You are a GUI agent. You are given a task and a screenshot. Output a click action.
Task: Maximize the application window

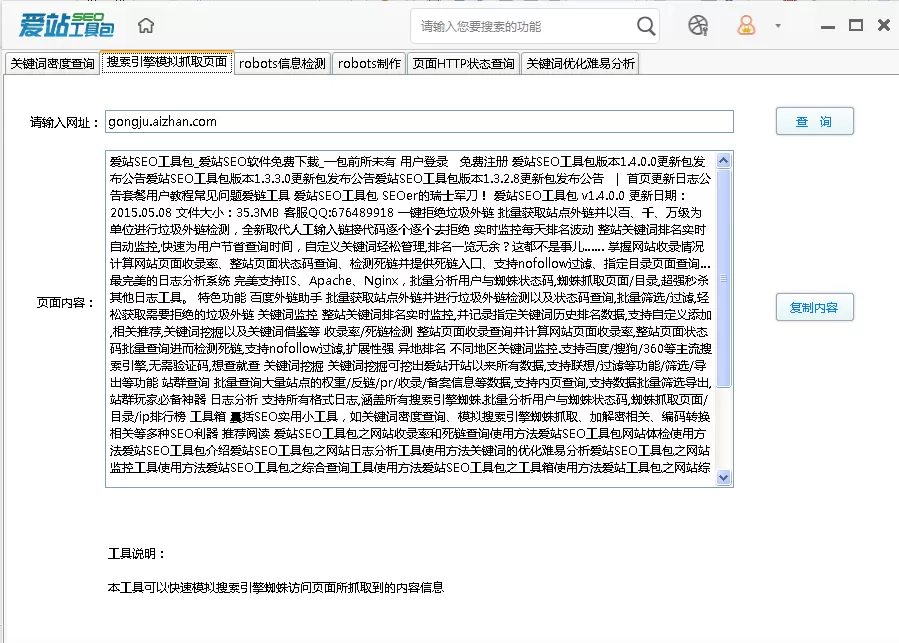point(856,25)
